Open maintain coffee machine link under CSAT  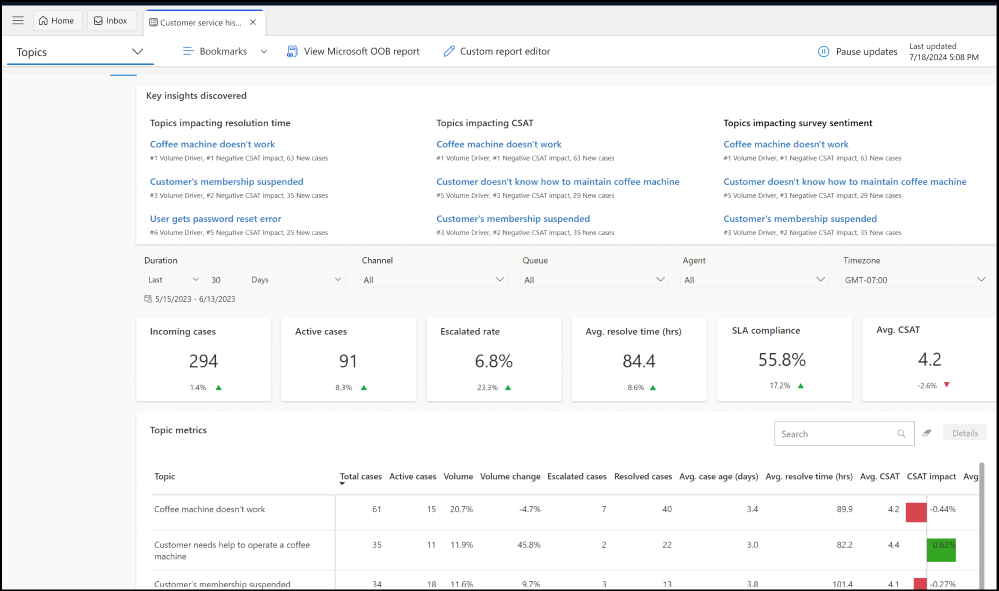(x=557, y=182)
